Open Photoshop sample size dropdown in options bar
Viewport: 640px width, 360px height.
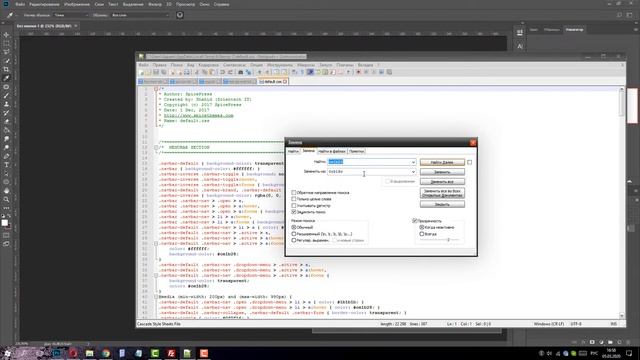click(71, 15)
